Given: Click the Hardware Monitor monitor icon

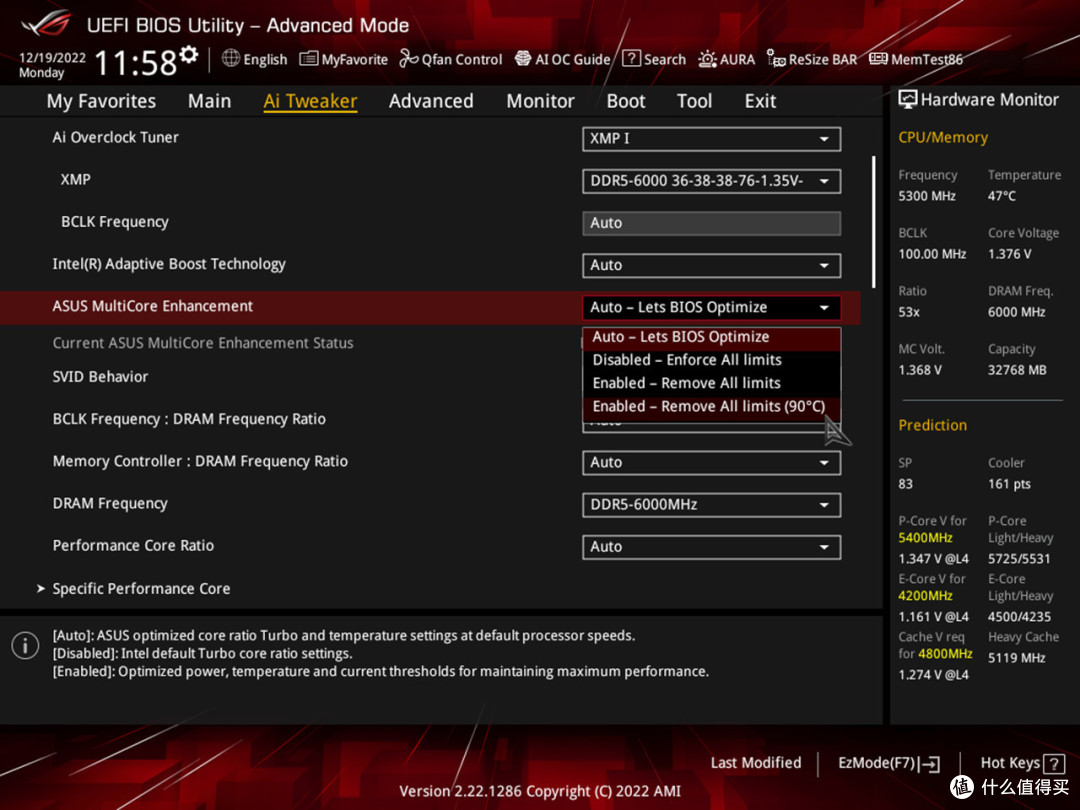Looking at the screenshot, I should (x=908, y=100).
